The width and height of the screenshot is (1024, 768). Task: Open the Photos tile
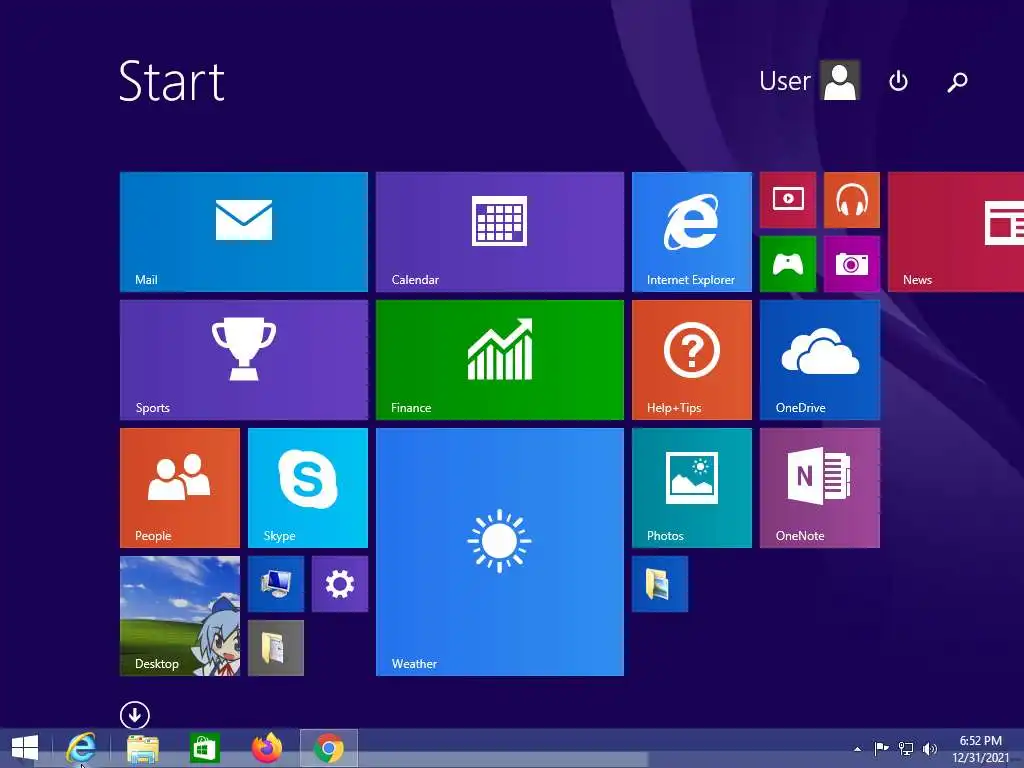(692, 488)
